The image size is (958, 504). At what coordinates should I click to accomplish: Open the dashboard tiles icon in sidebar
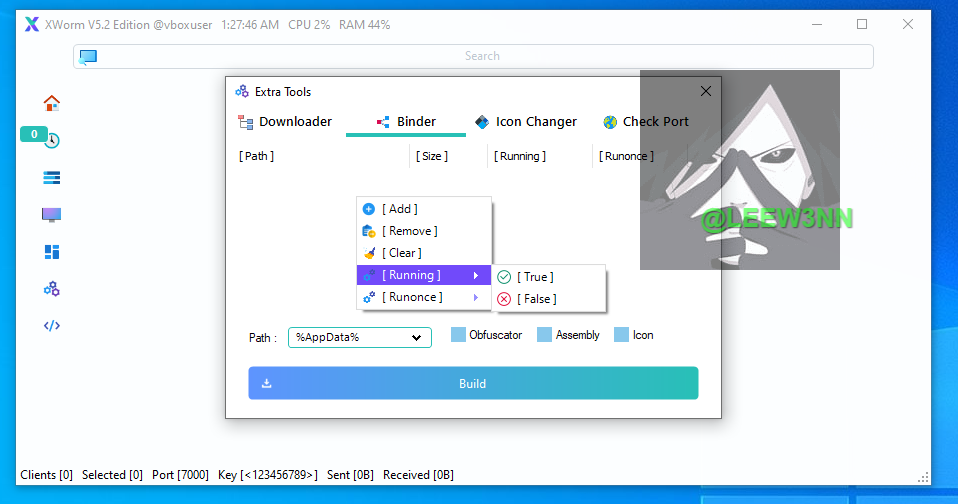pyautogui.click(x=52, y=251)
